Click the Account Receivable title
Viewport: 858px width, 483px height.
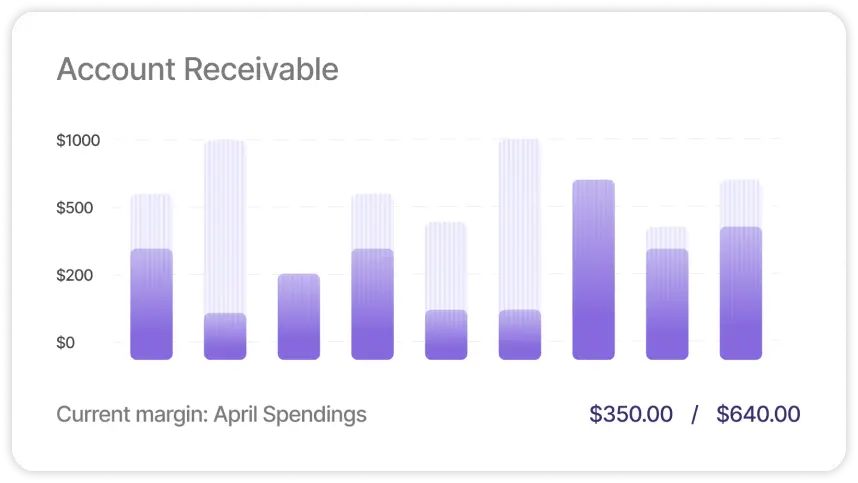point(197,70)
